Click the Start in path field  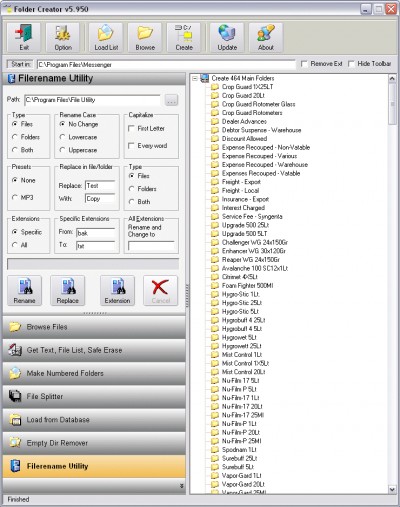[x=166, y=64]
